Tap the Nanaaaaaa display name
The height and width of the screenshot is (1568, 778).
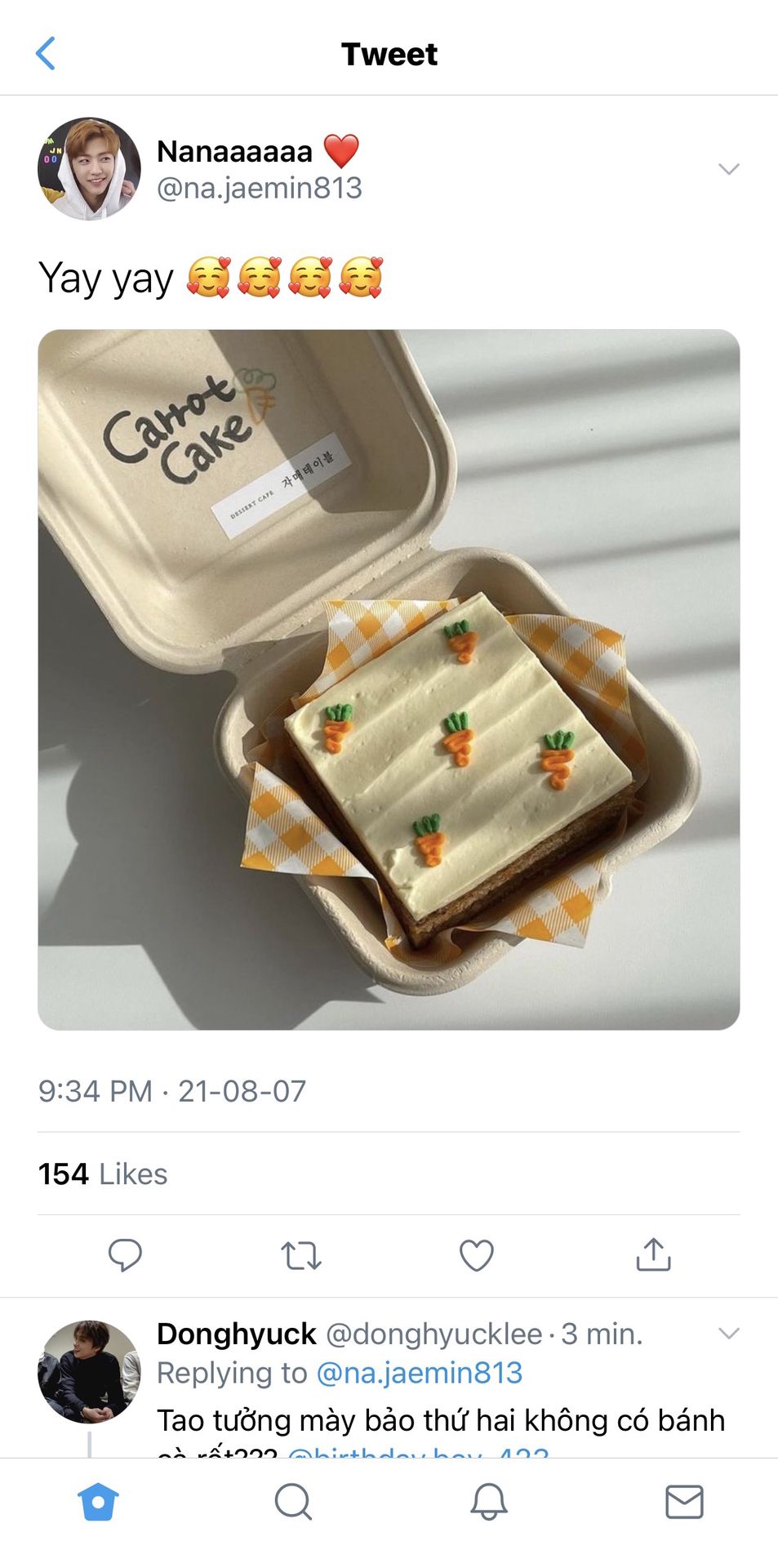click(x=234, y=151)
